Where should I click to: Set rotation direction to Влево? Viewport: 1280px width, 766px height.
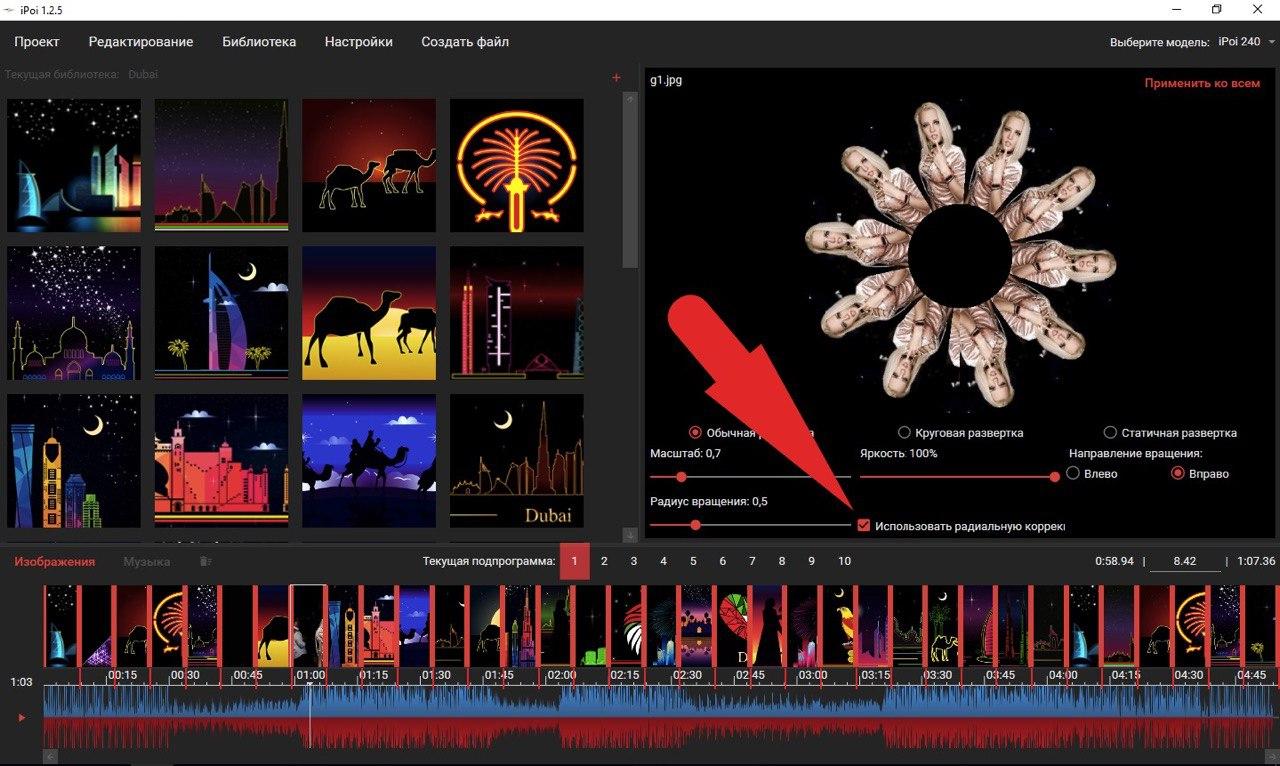coord(1073,474)
